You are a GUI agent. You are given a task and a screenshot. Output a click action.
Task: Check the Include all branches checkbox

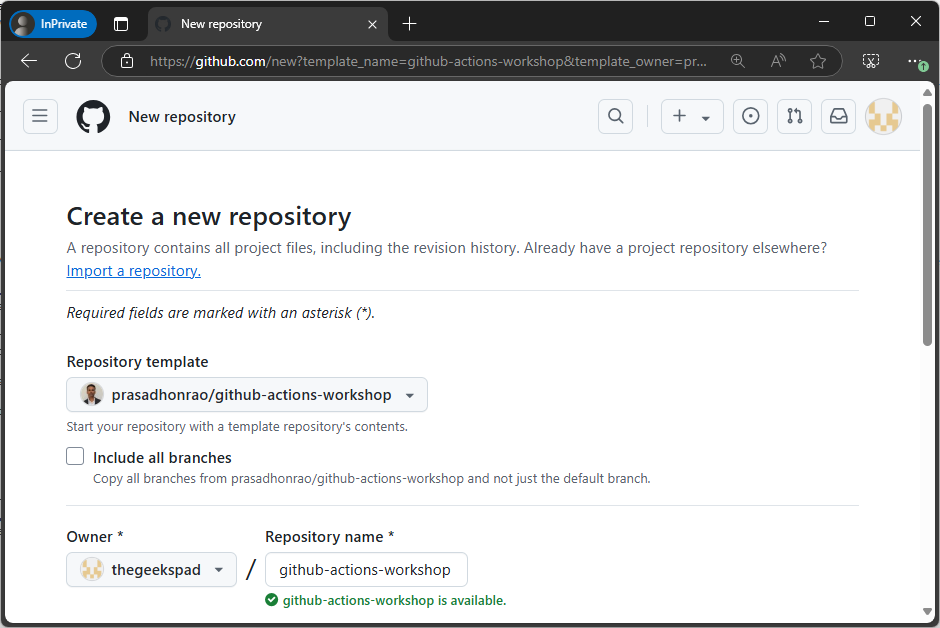(75, 456)
